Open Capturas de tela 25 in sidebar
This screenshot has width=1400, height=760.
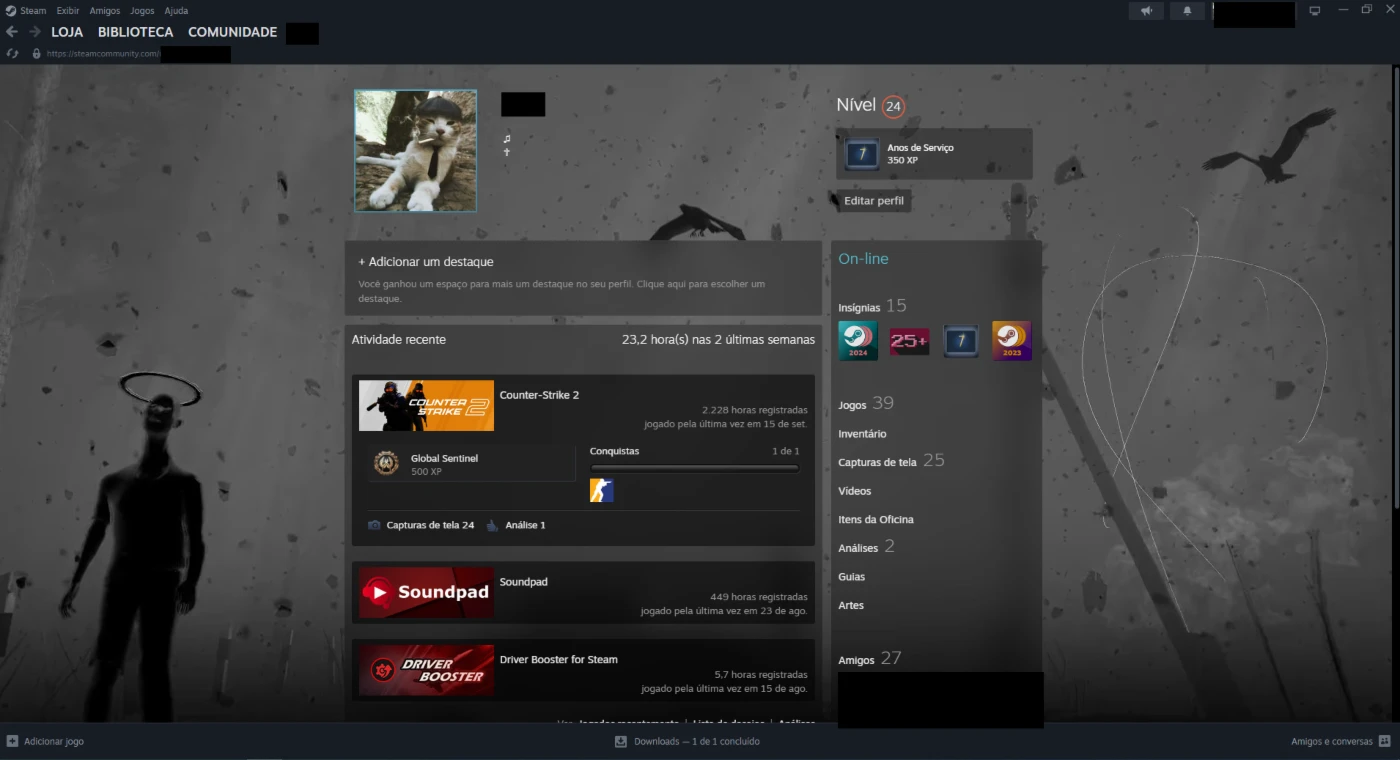coord(891,461)
